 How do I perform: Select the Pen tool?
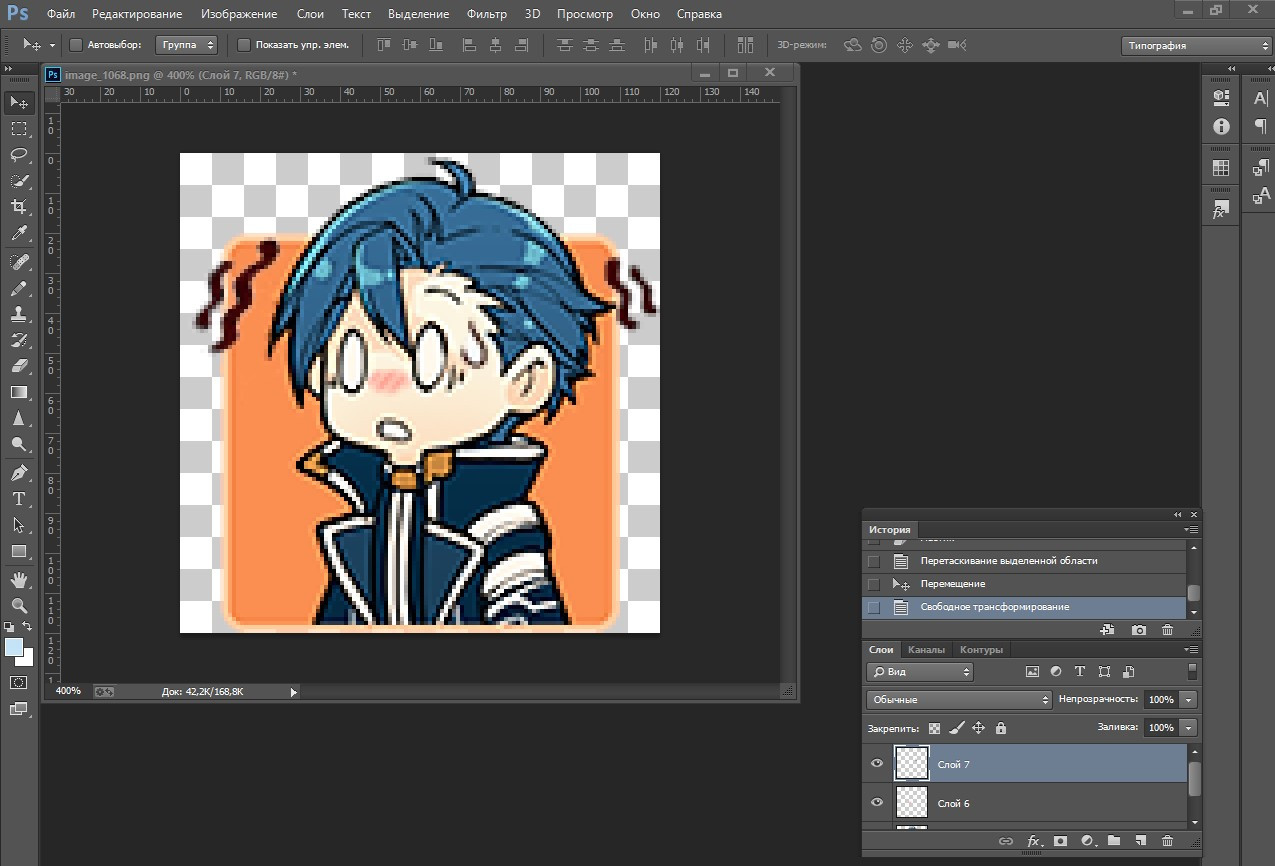click(x=19, y=472)
